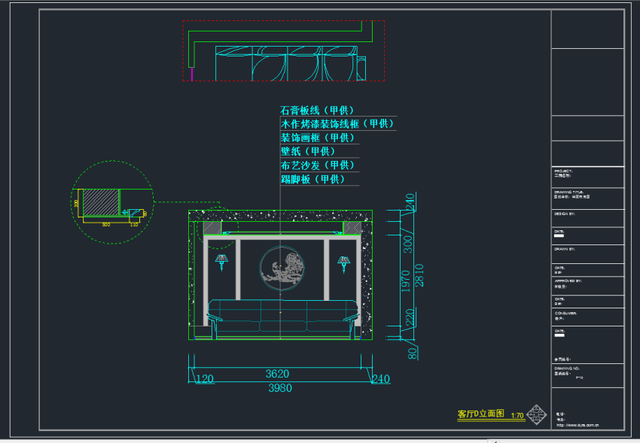Select the vertical 240 dimension at top right
Image resolution: width=640 pixels, height=443 pixels.
(x=410, y=203)
